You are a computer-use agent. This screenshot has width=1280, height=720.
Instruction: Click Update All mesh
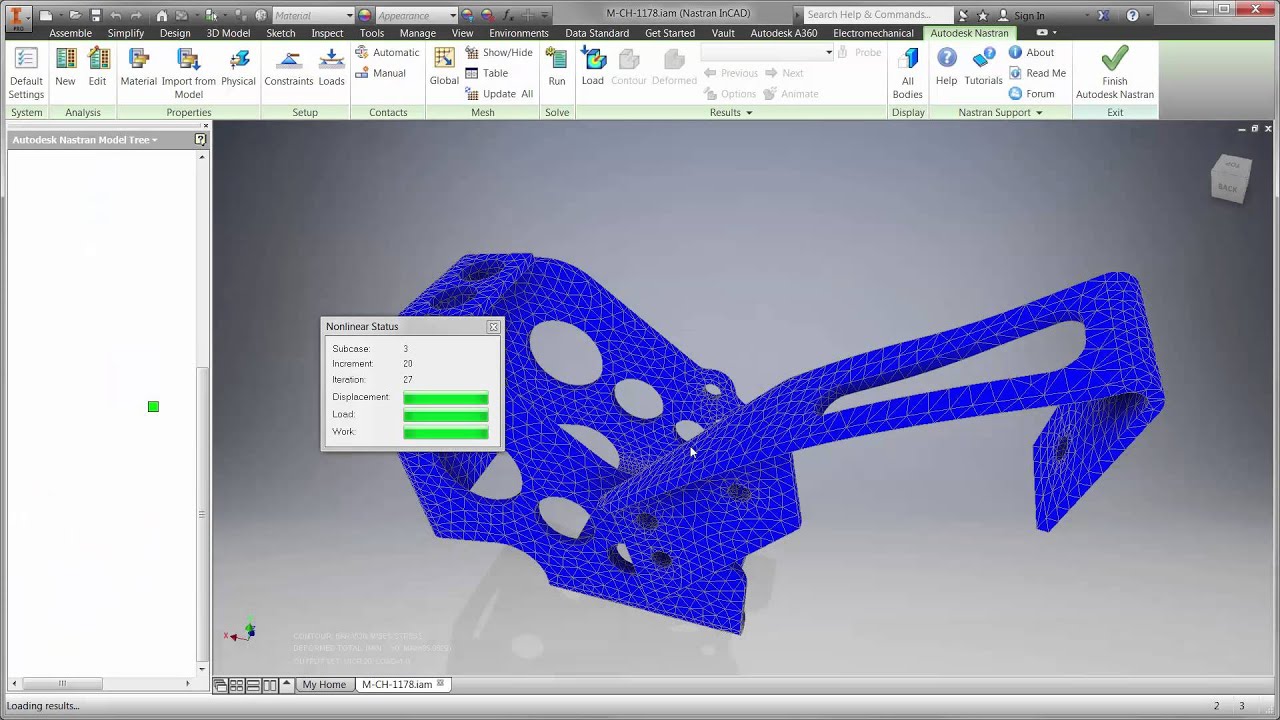point(499,94)
